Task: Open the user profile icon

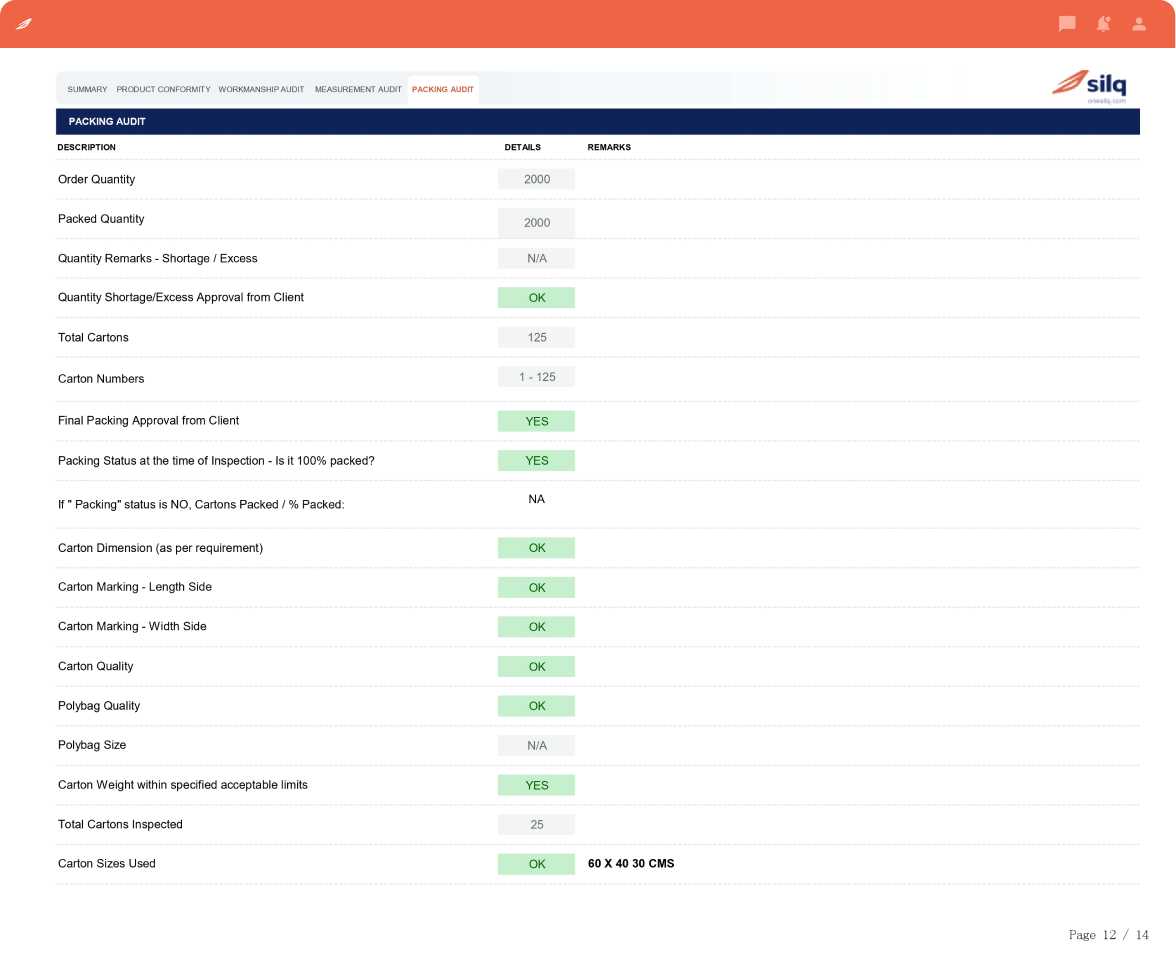Action: [x=1138, y=24]
